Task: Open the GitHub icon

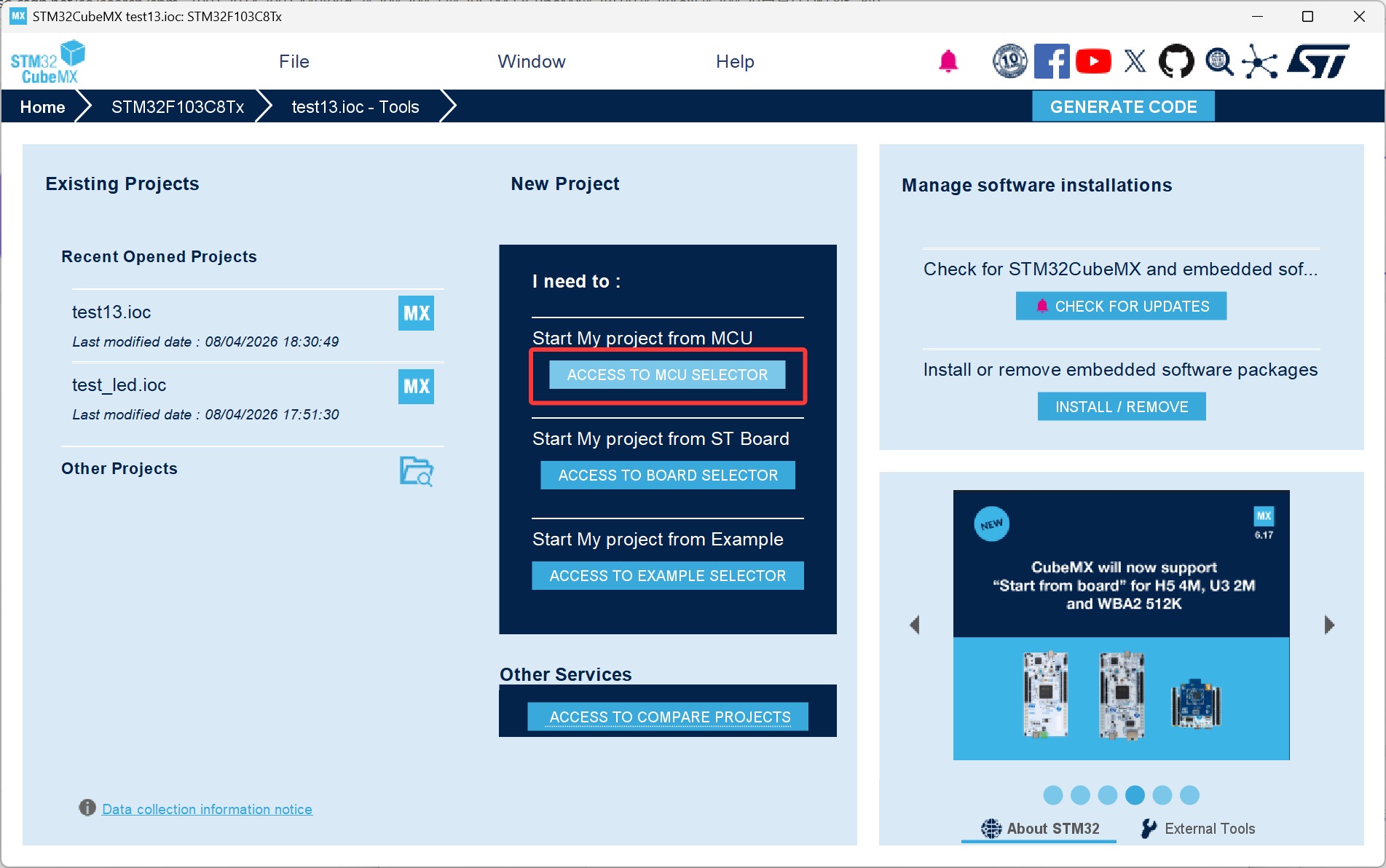Action: (x=1176, y=61)
